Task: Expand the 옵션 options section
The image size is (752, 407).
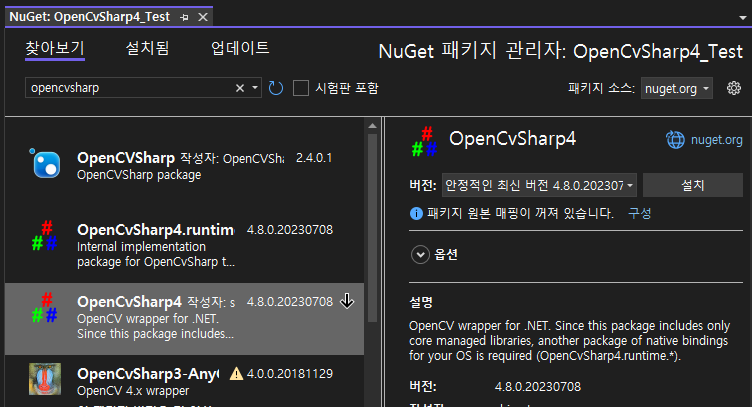Action: coord(420,255)
